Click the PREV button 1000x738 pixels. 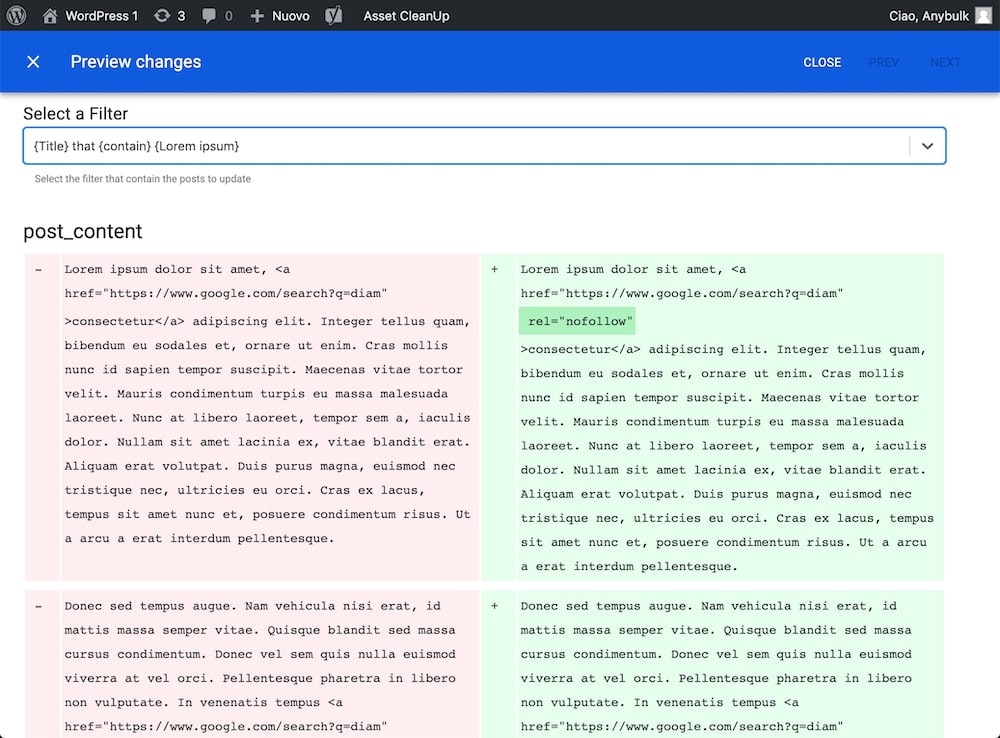coord(883,62)
